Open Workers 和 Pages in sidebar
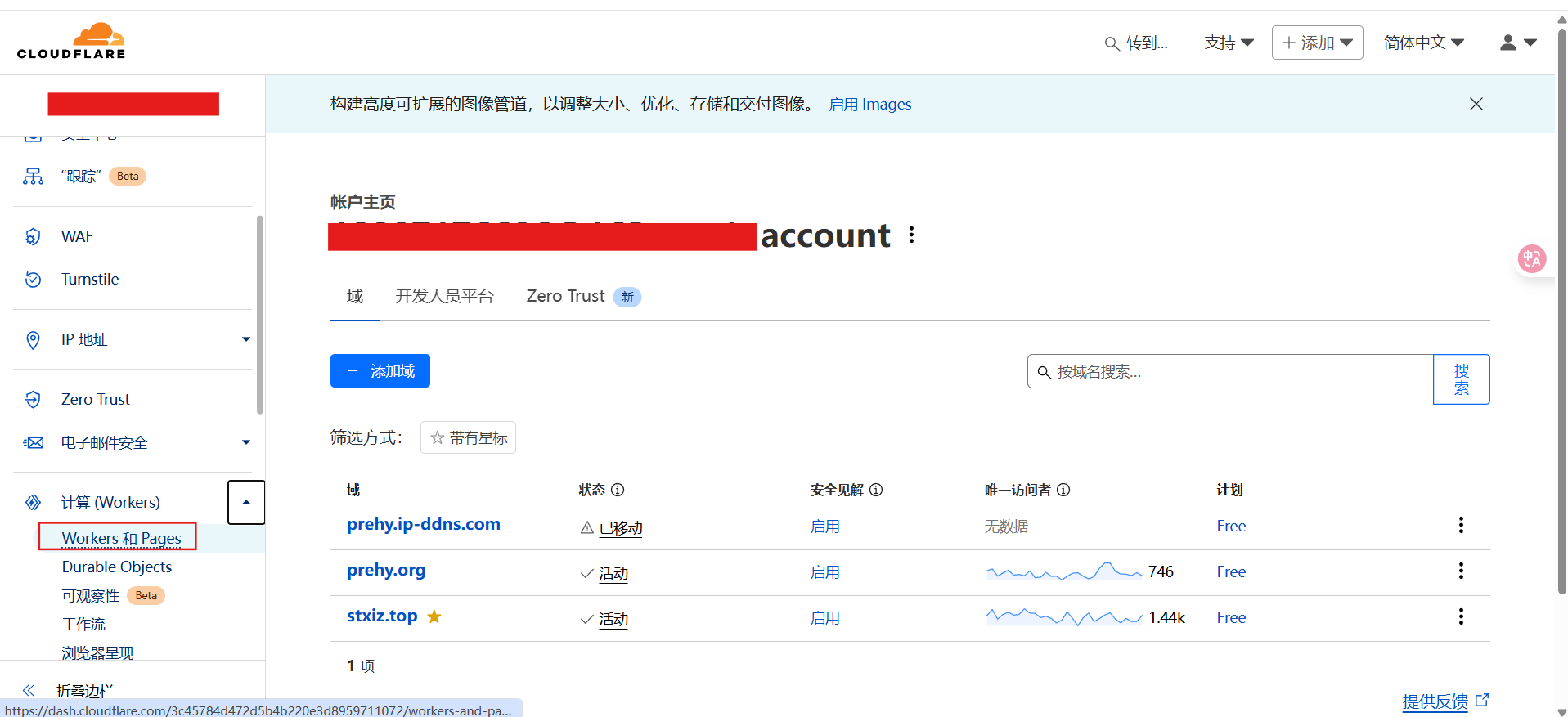 click(x=122, y=538)
